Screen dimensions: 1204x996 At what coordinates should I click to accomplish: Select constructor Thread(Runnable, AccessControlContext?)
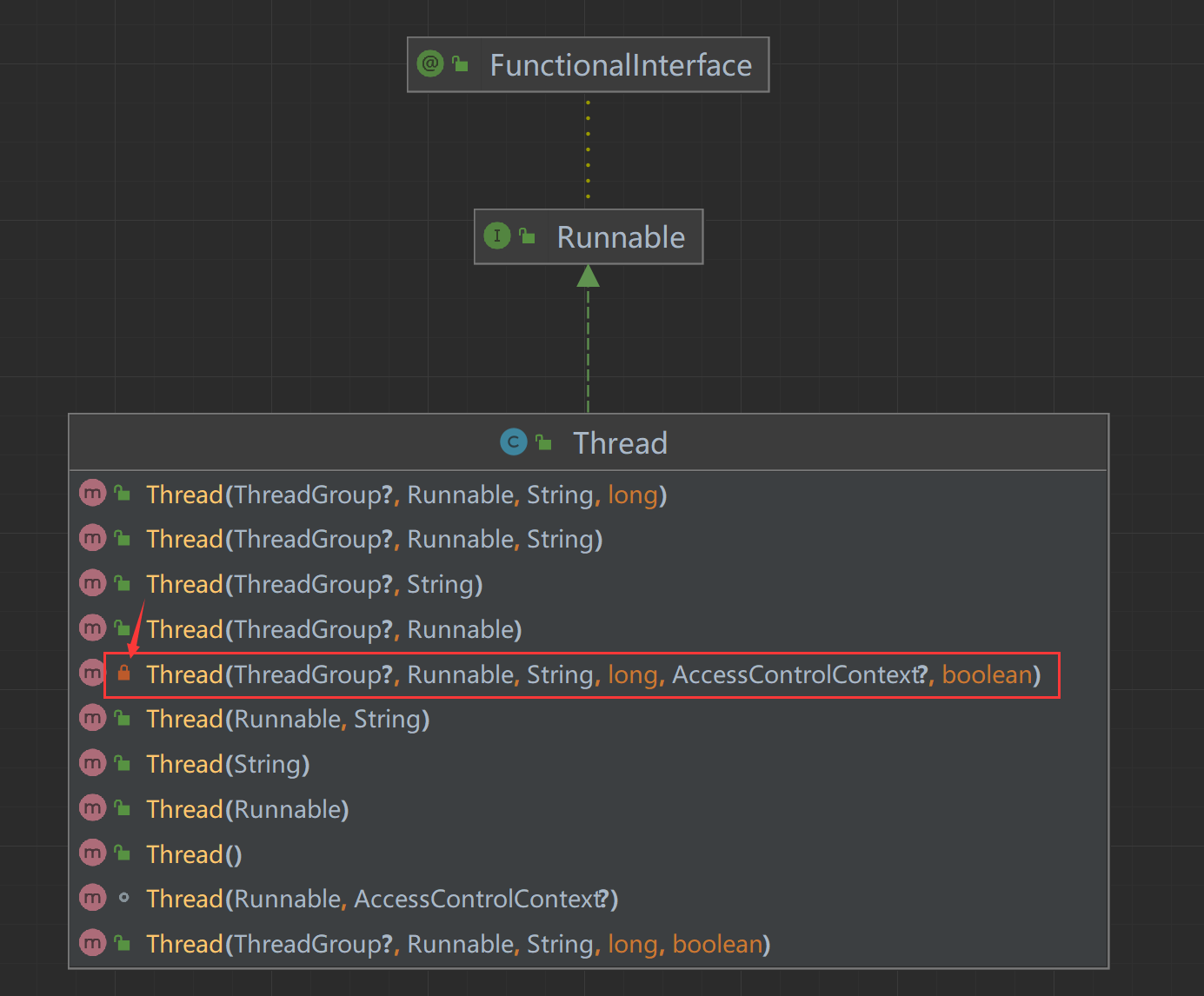(x=382, y=899)
